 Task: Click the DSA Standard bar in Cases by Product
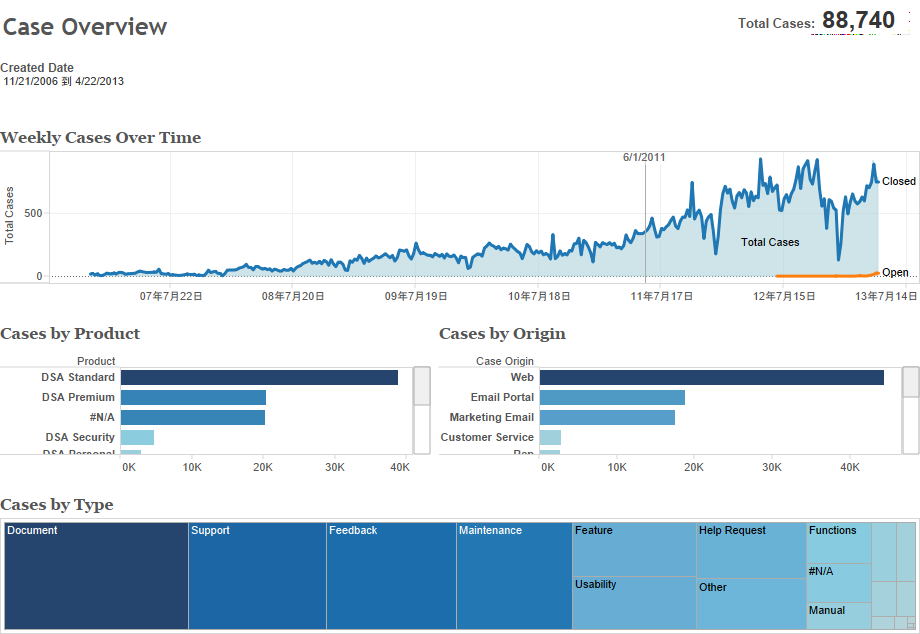(x=259, y=377)
